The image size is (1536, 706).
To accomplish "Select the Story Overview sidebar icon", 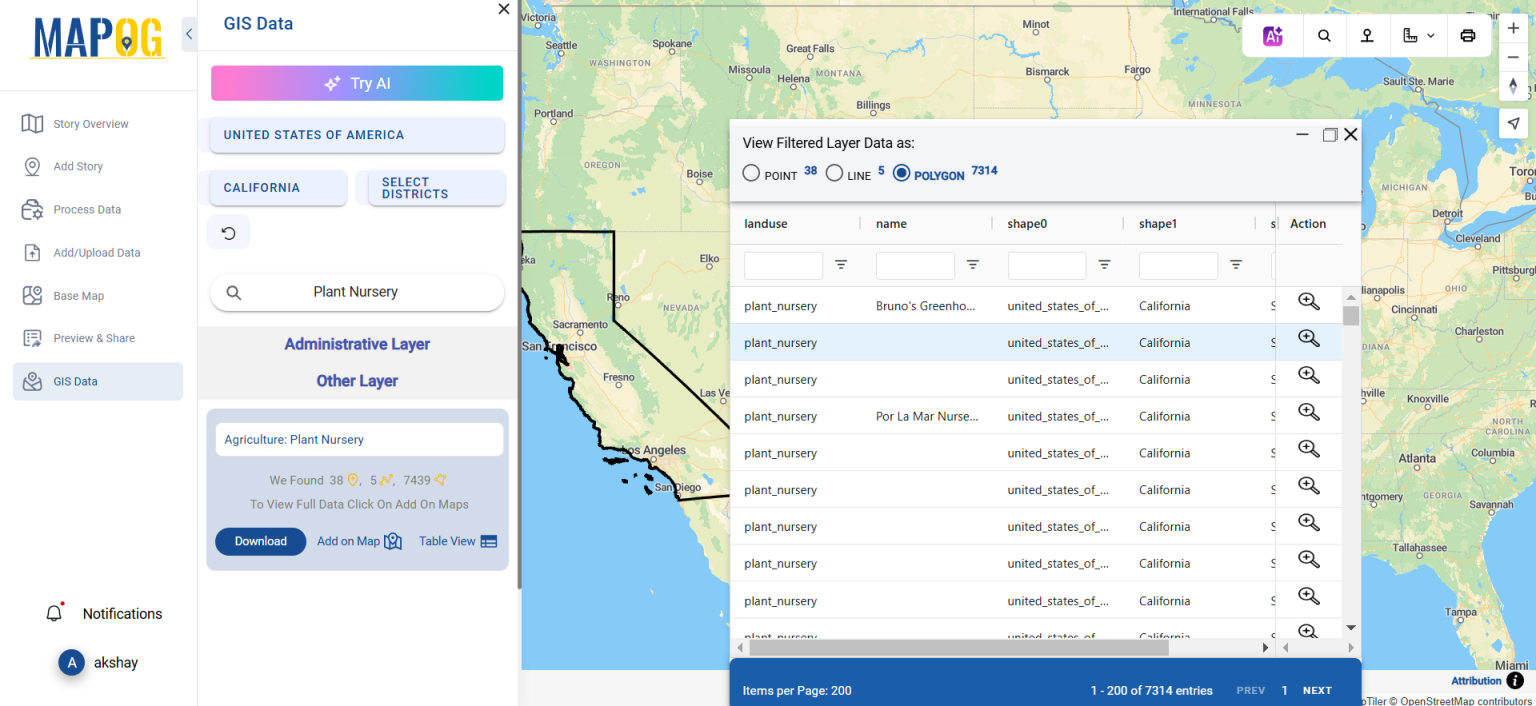I will (x=35, y=123).
